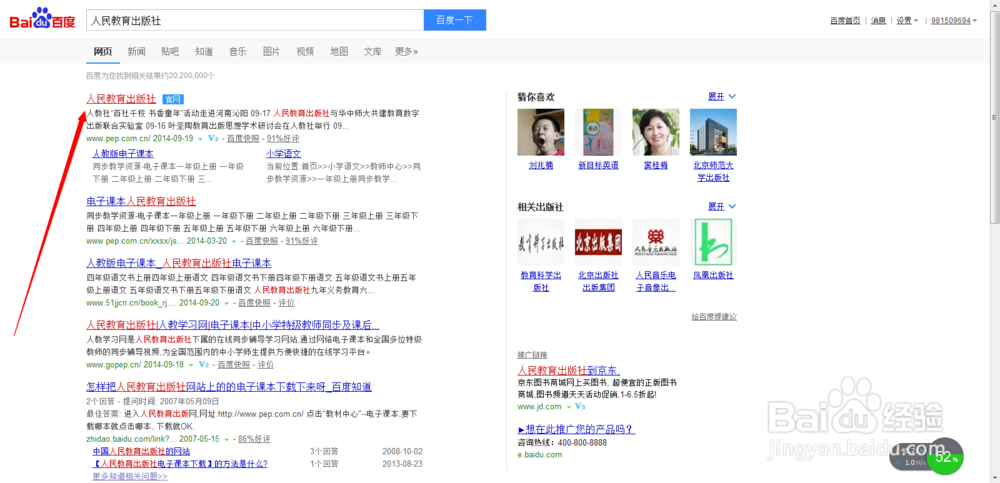Open the 北京师范大学出版社 building thumbnail
The height and width of the screenshot is (483, 1000).
(713, 132)
